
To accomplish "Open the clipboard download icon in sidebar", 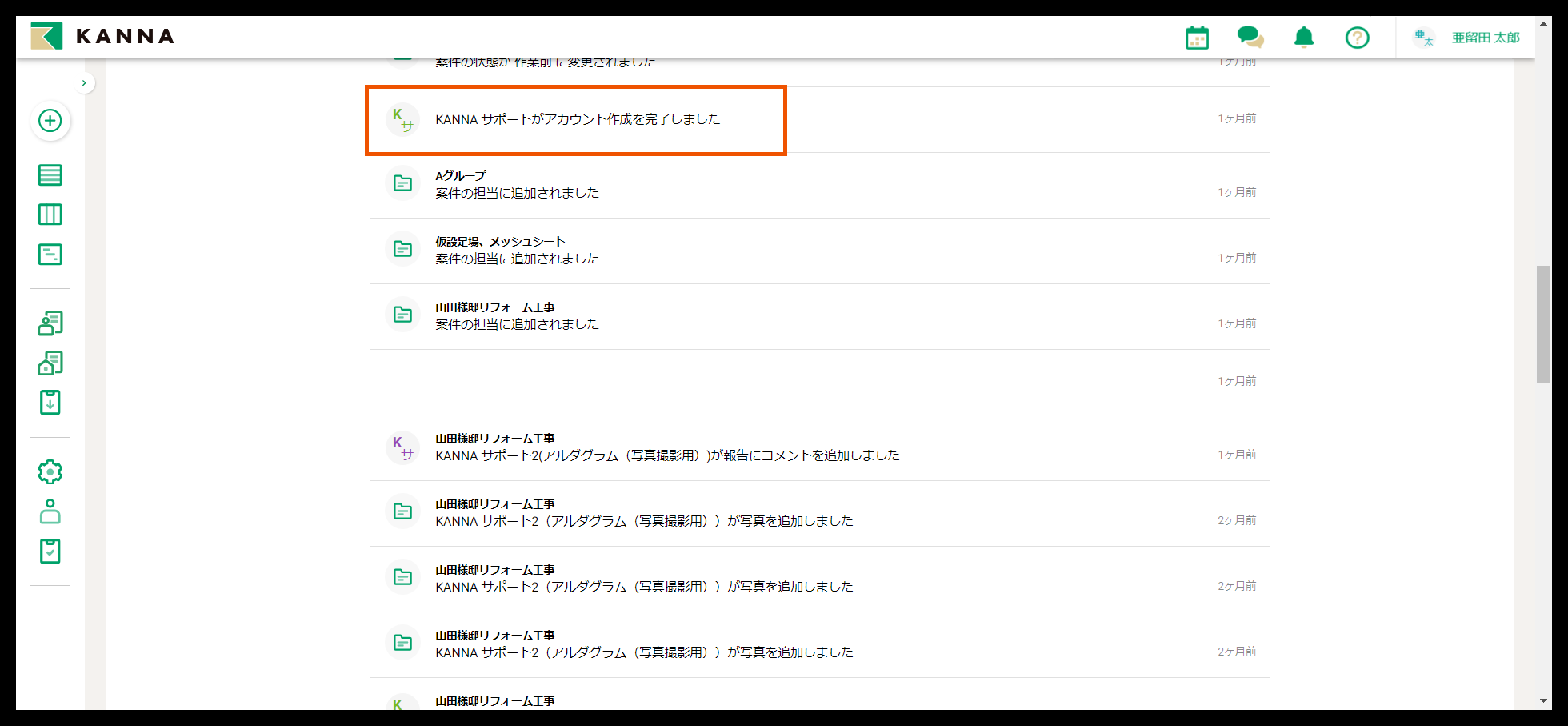I will [x=50, y=403].
